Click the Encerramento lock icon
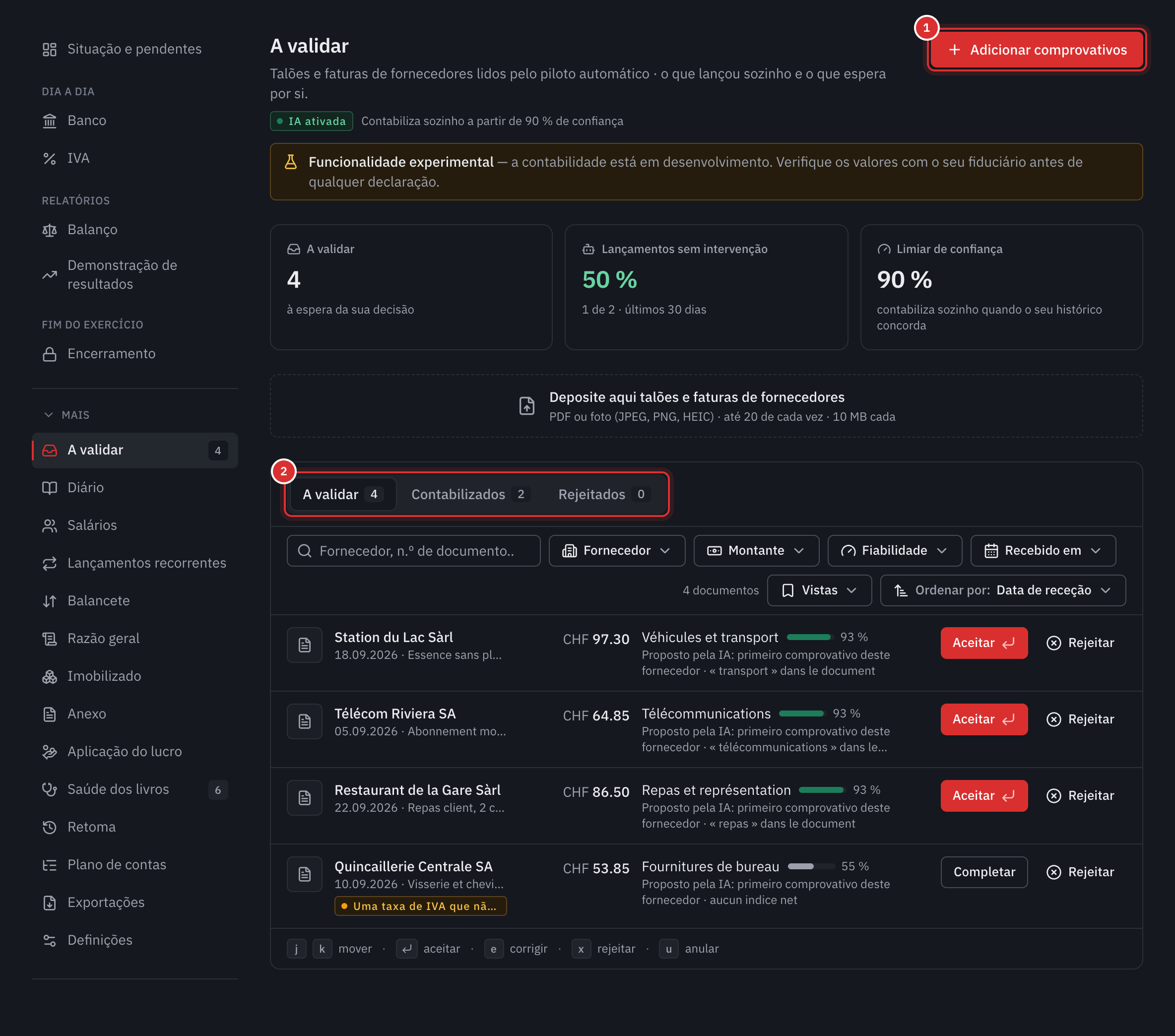 pyautogui.click(x=50, y=354)
